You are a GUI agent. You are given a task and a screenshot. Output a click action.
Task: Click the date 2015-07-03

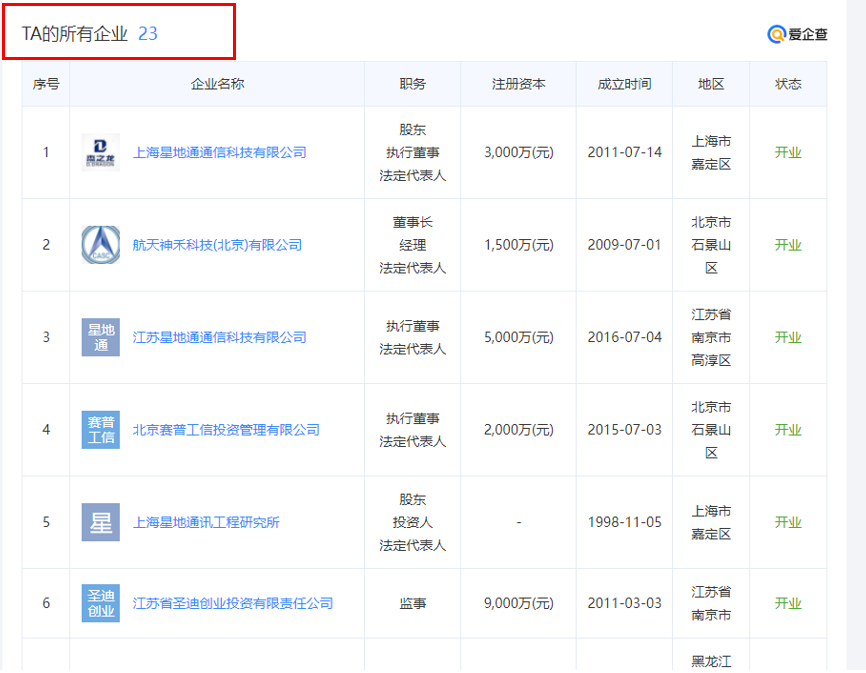click(625, 430)
